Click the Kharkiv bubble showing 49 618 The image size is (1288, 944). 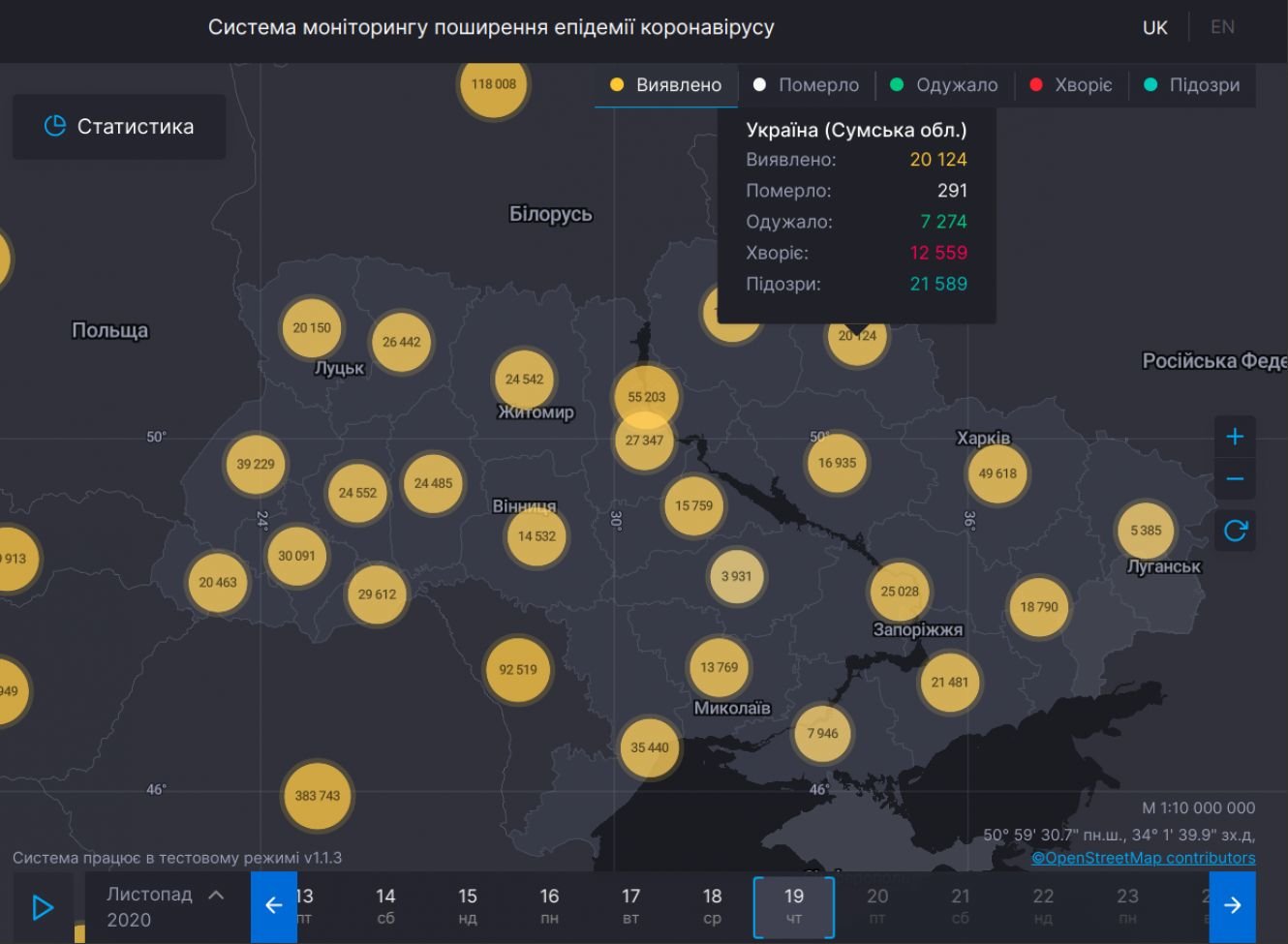point(997,474)
